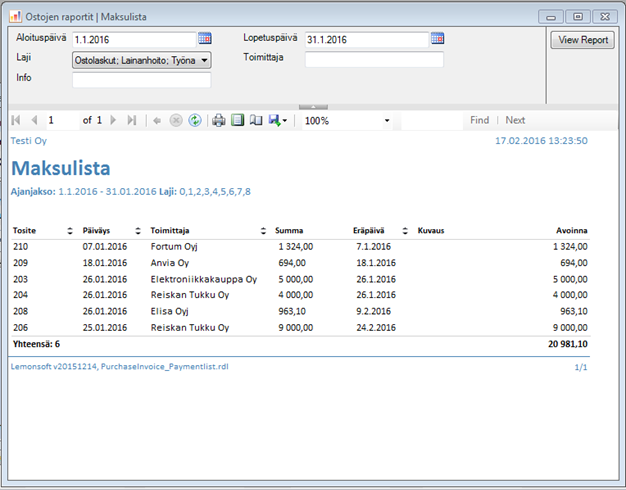Viewport: 626px width, 490px height.
Task: Click the total amount 20 981,10
Action: tap(568, 344)
